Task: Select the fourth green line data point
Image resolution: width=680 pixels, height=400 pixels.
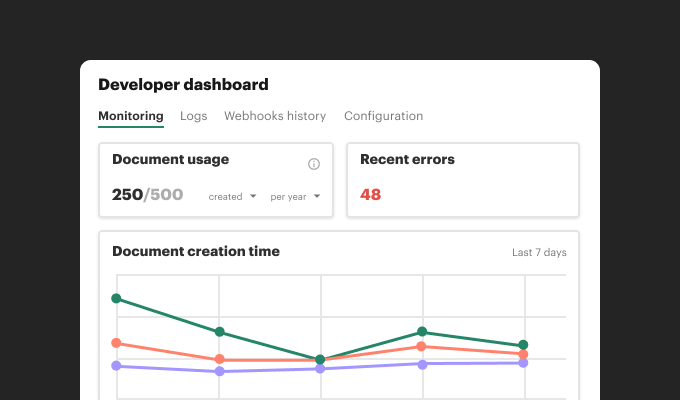Action: (422, 331)
